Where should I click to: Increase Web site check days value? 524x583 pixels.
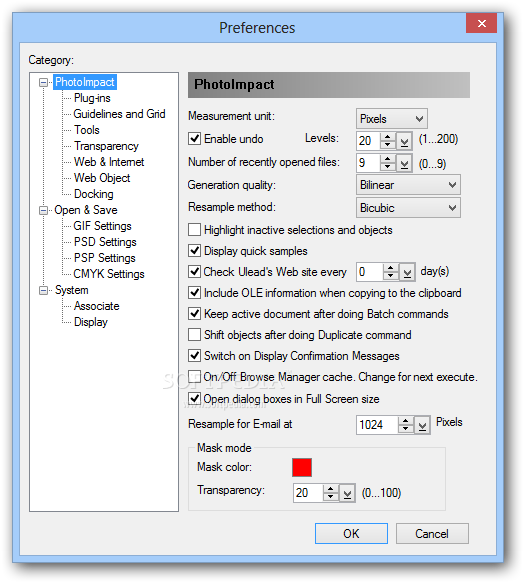tap(390, 268)
